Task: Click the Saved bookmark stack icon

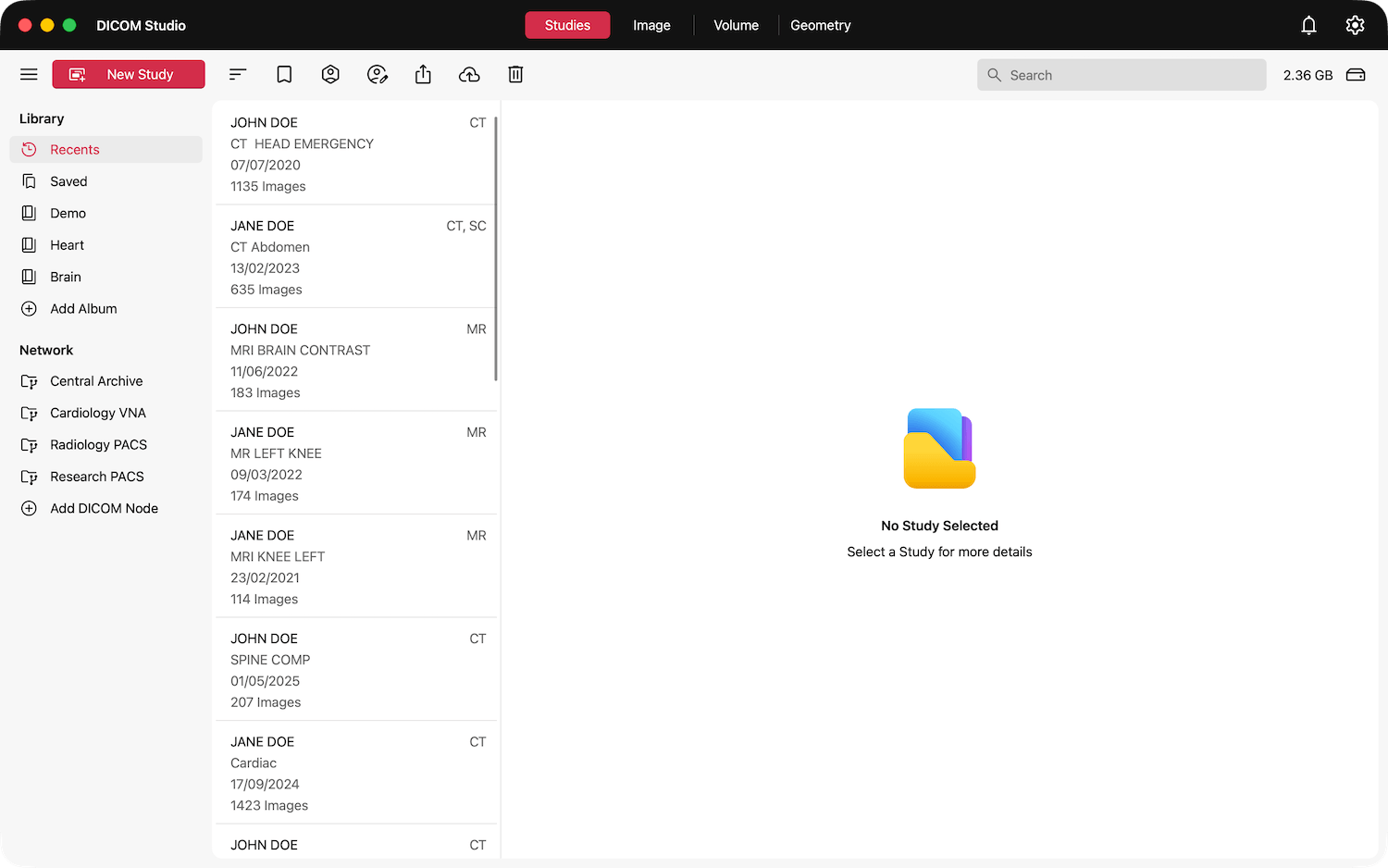Action: (29, 181)
